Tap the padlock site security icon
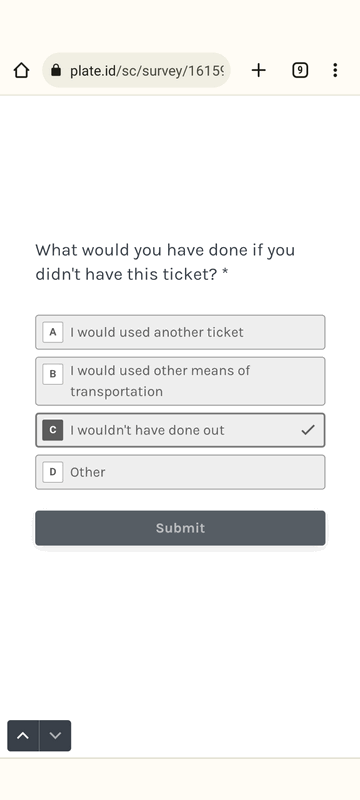Screen dimensions: 360x800 coord(56,70)
